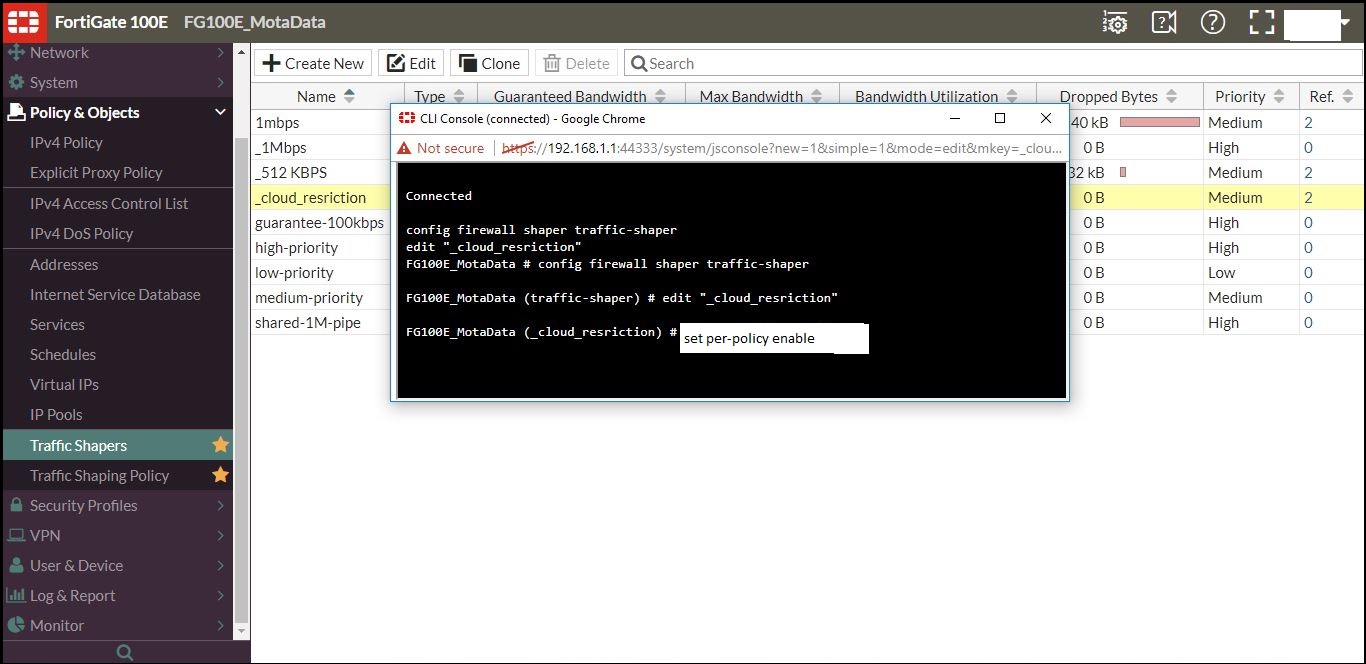Click the shaper Search input field

pyautogui.click(x=993, y=63)
